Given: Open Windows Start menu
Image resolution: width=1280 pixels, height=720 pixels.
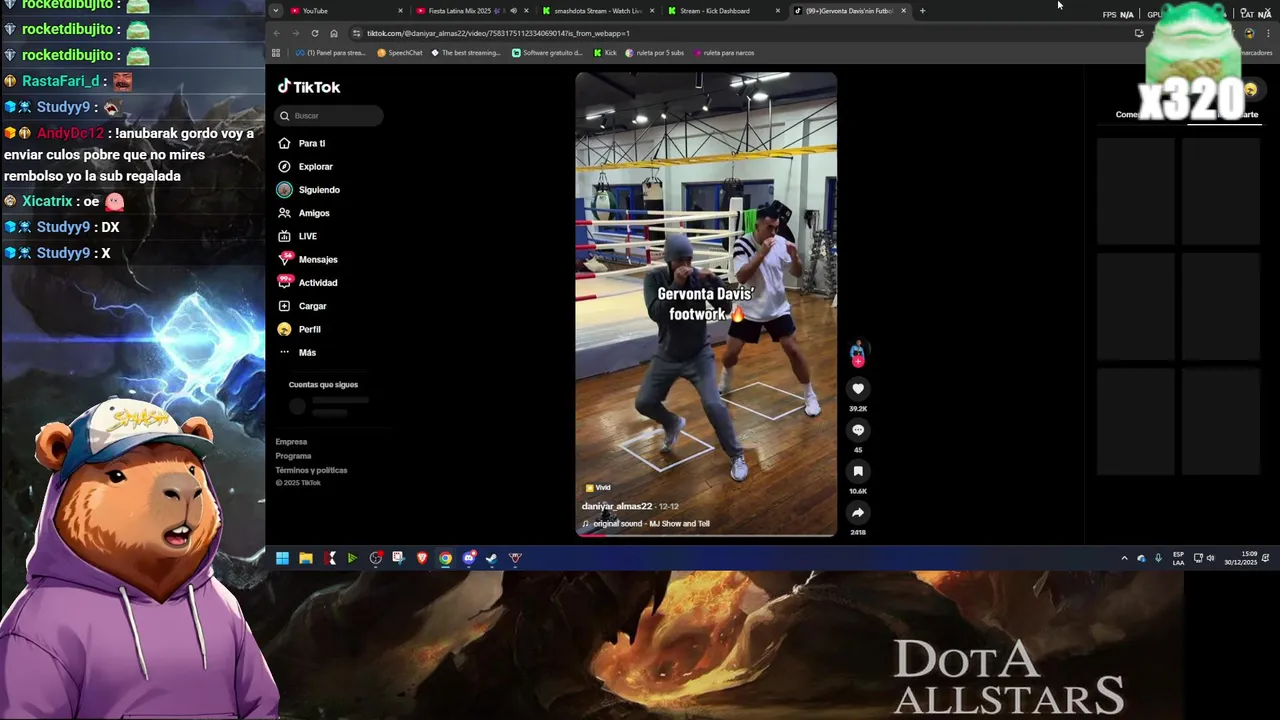Looking at the screenshot, I should tap(282, 558).
